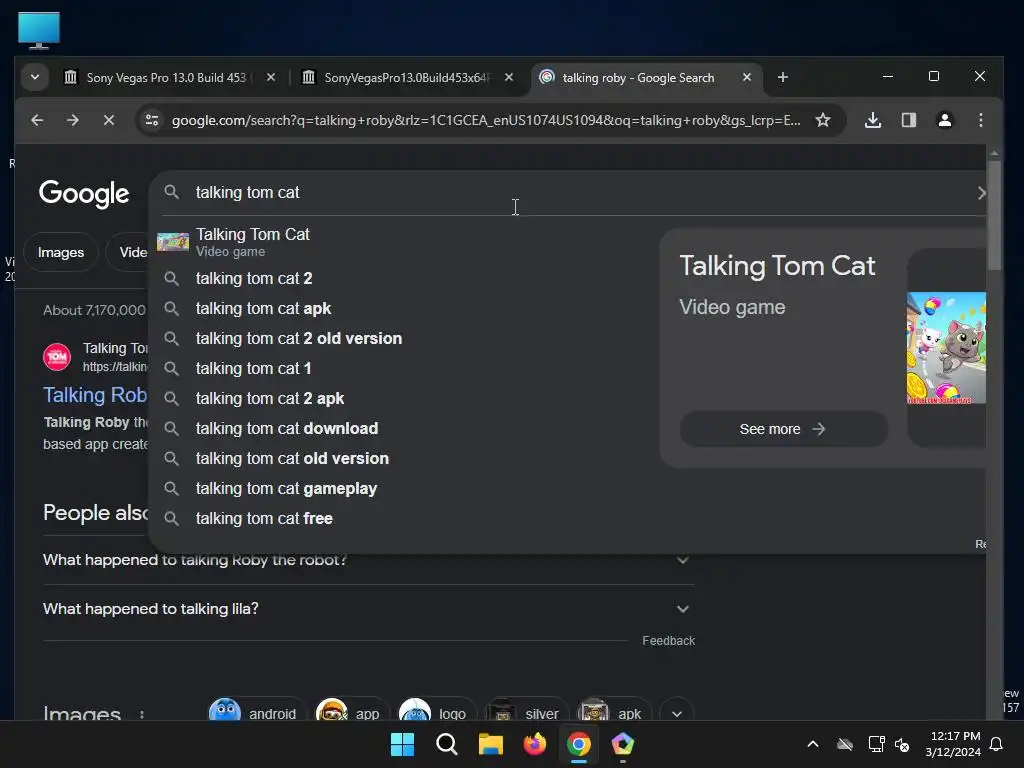Open the Images filter chip
Image resolution: width=1024 pixels, height=768 pixels.
[61, 252]
